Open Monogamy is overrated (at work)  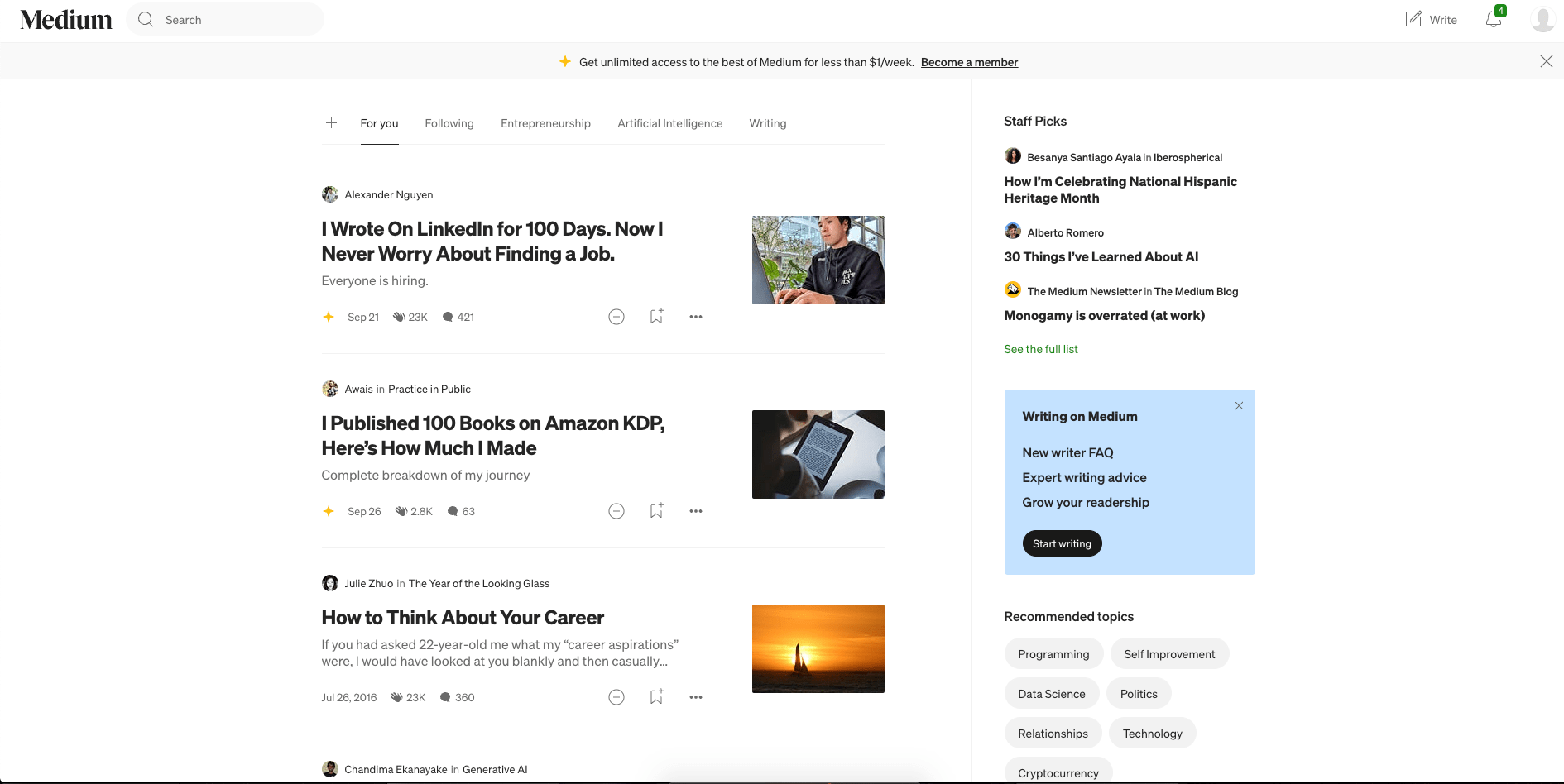tap(1104, 315)
